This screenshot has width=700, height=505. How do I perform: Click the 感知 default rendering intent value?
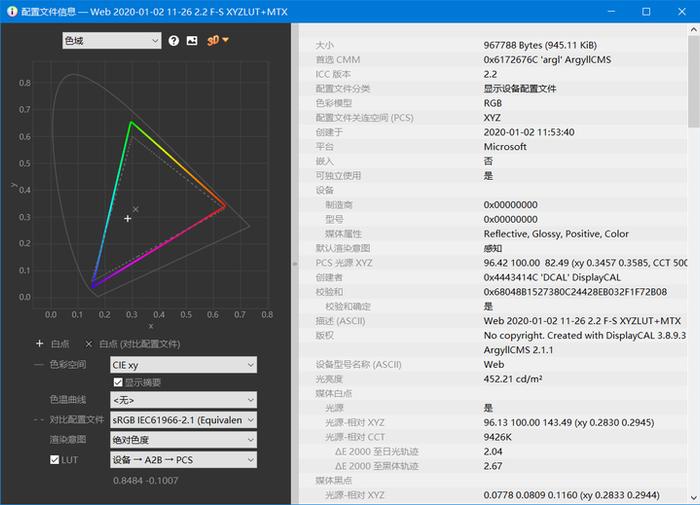493,248
